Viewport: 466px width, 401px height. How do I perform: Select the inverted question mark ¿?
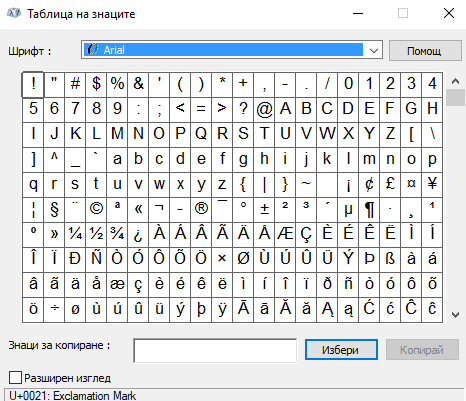(138, 235)
